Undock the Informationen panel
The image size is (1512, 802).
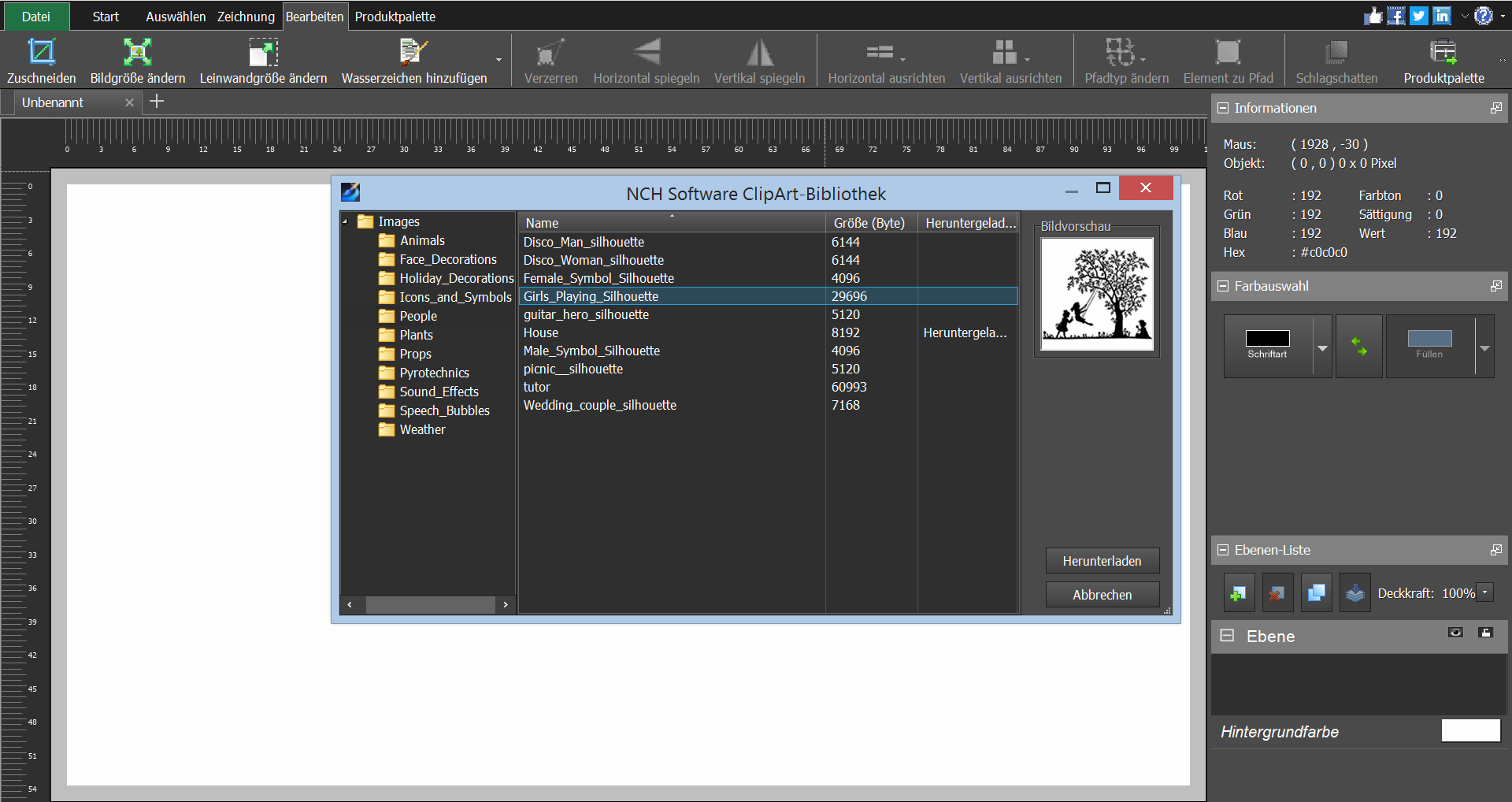pyautogui.click(x=1495, y=108)
